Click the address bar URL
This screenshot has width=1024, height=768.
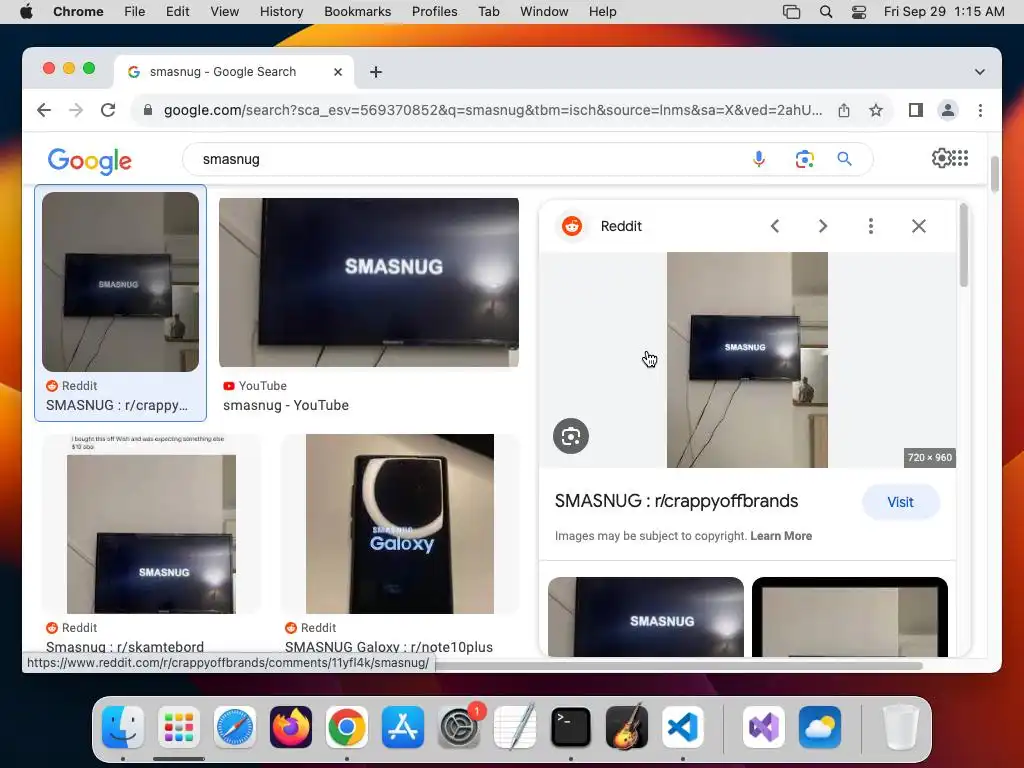pyautogui.click(x=493, y=110)
